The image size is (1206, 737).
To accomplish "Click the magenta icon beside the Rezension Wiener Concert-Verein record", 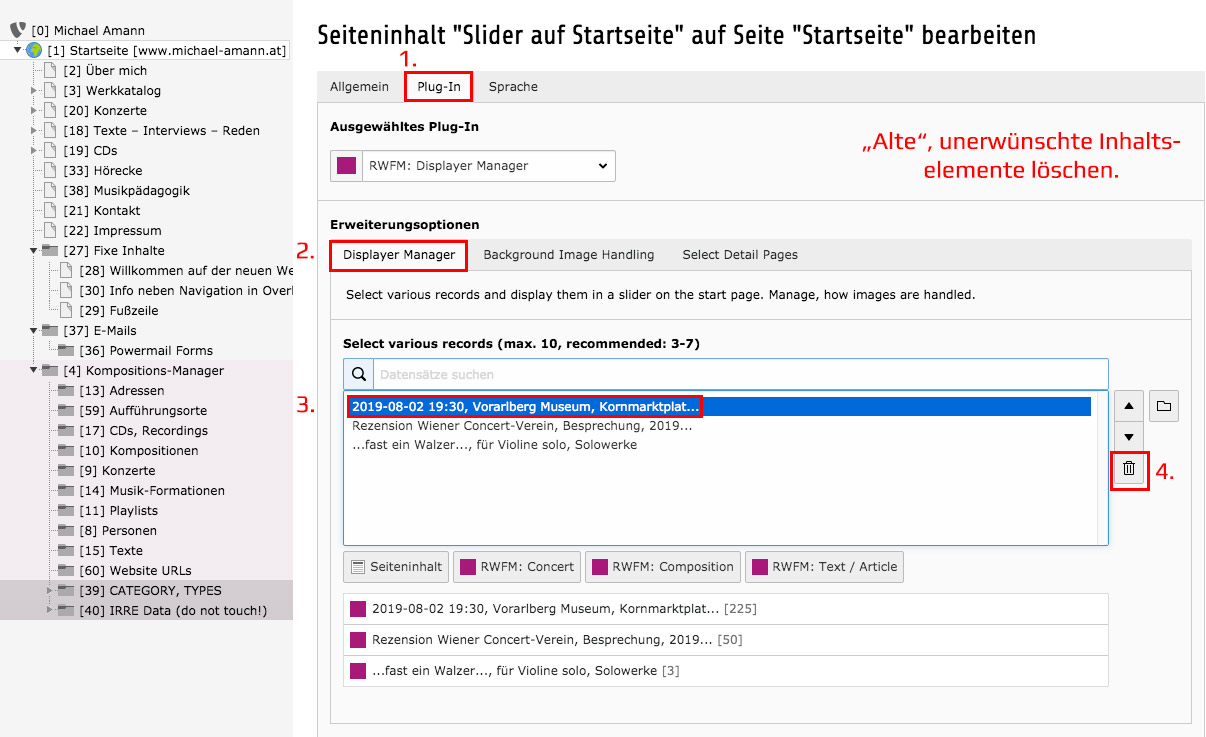I will (x=358, y=640).
